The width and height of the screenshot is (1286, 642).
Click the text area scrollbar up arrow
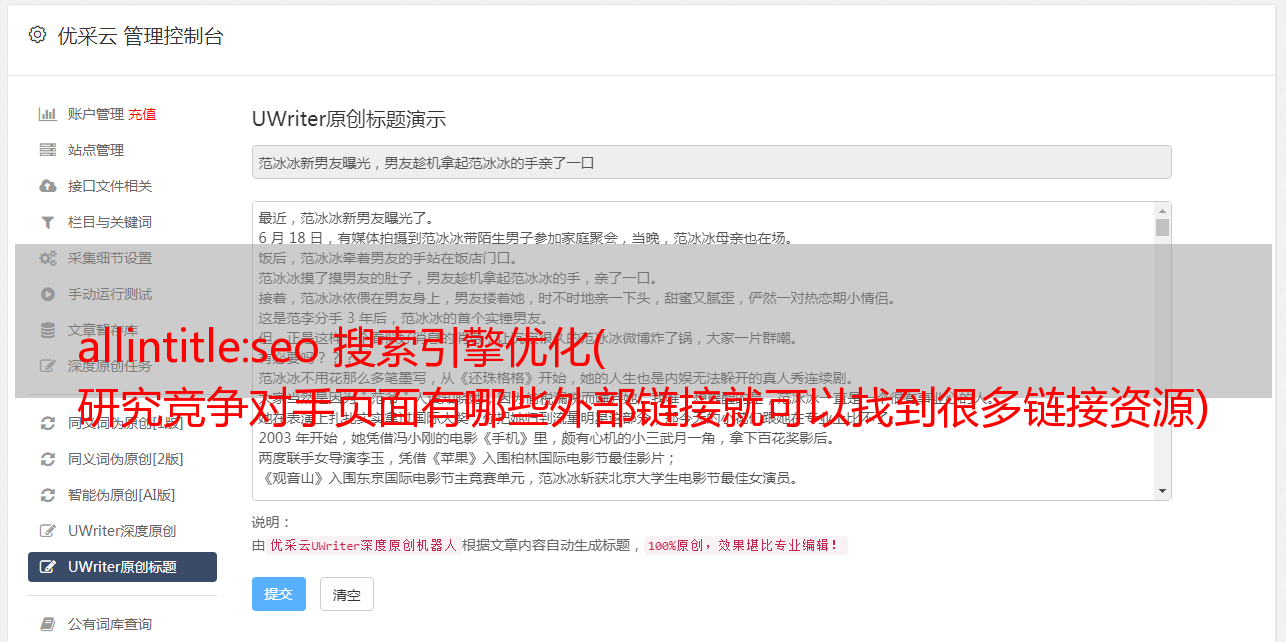pyautogui.click(x=1162, y=211)
